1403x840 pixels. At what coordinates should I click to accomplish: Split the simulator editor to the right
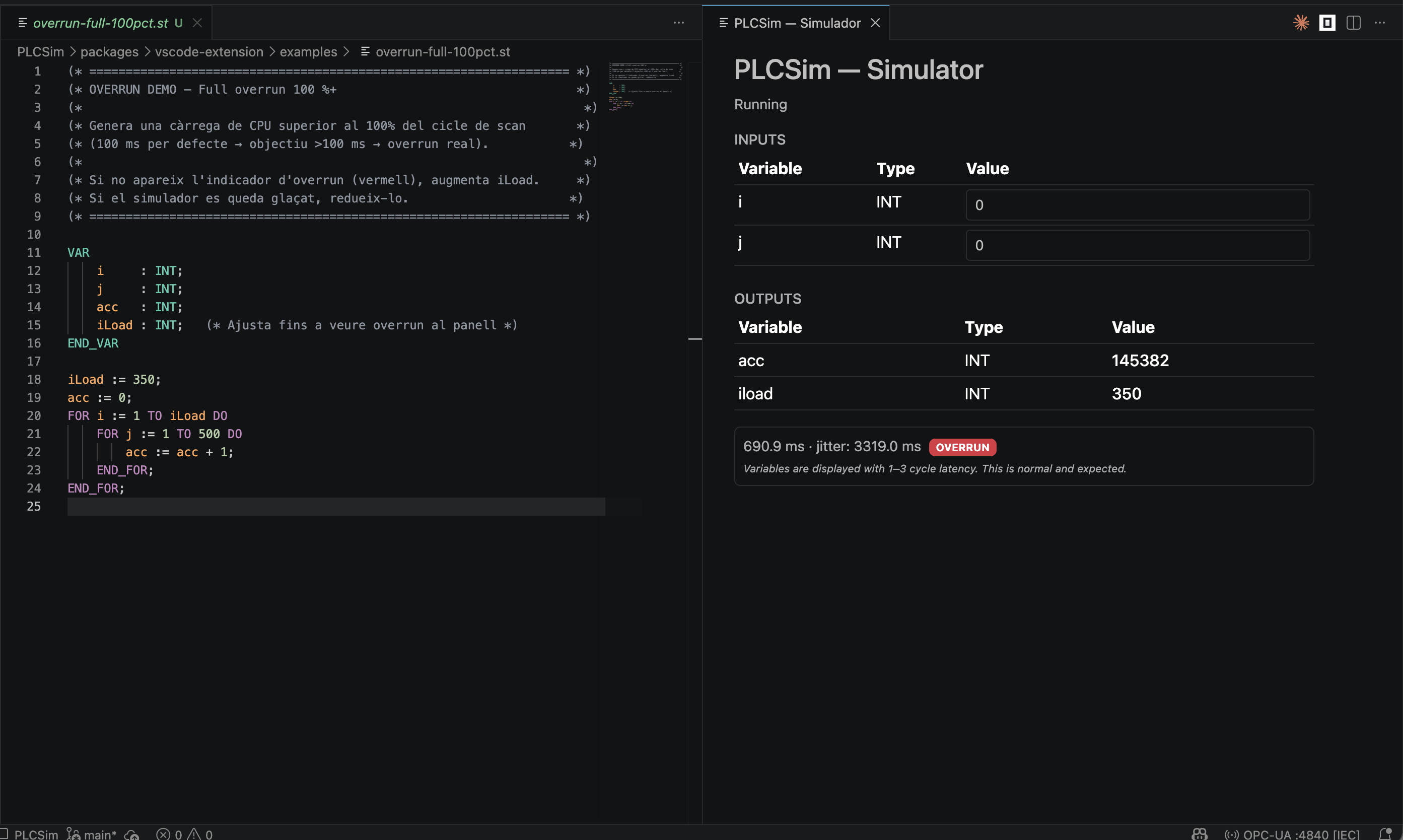coord(1353,23)
